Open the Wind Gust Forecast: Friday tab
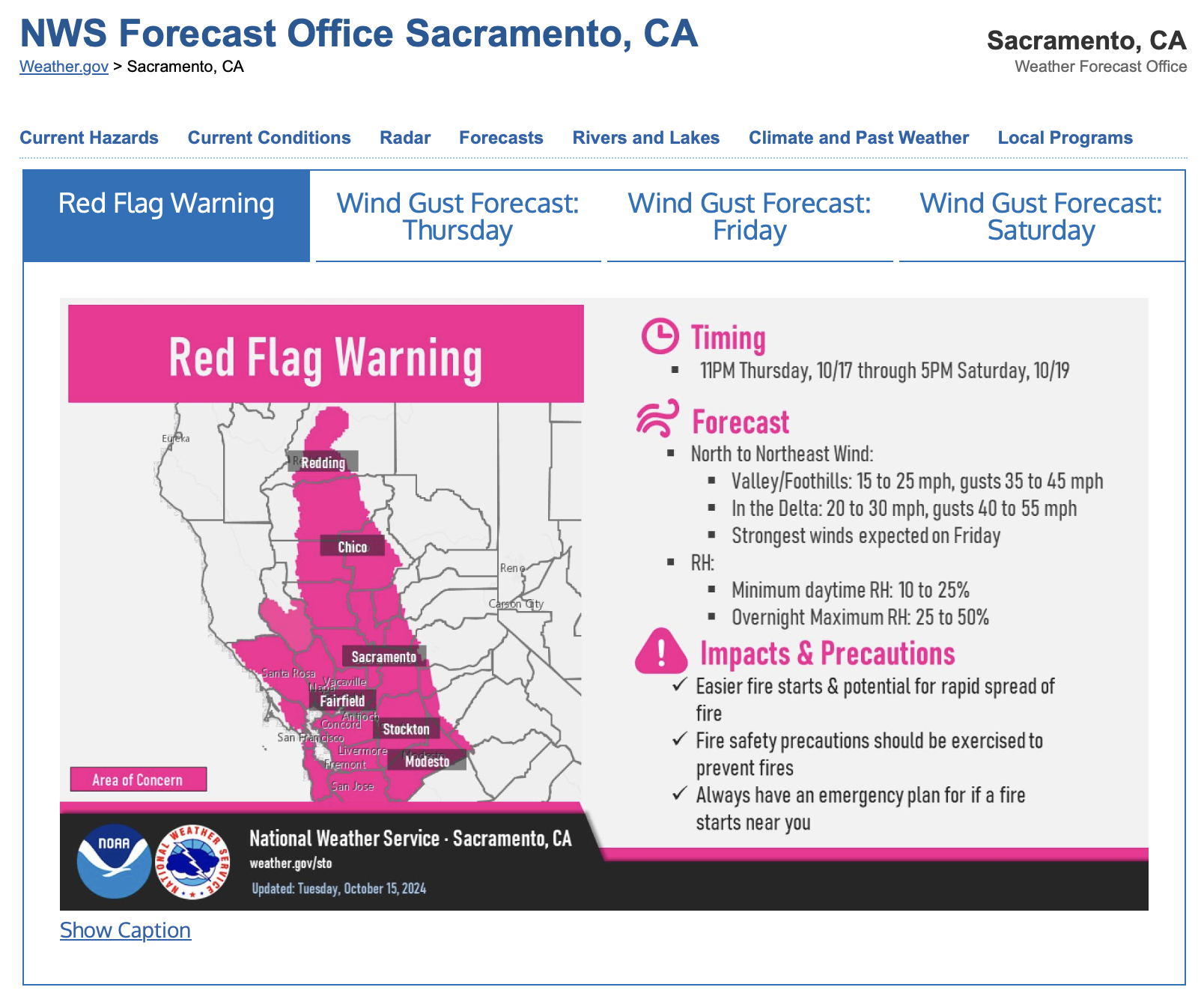 pos(750,216)
